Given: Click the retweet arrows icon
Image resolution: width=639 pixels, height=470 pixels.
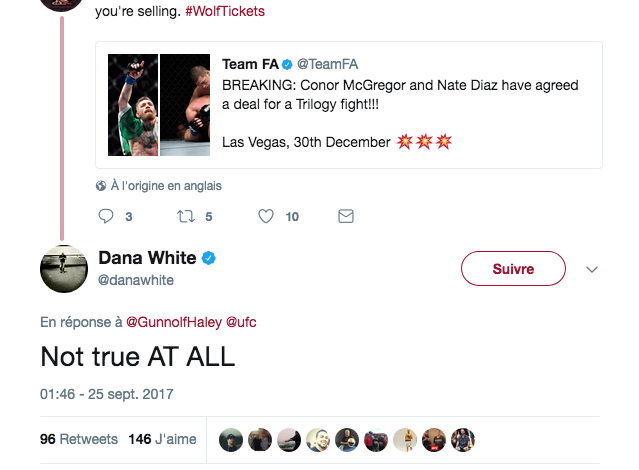Looking at the screenshot, I should tap(186, 216).
